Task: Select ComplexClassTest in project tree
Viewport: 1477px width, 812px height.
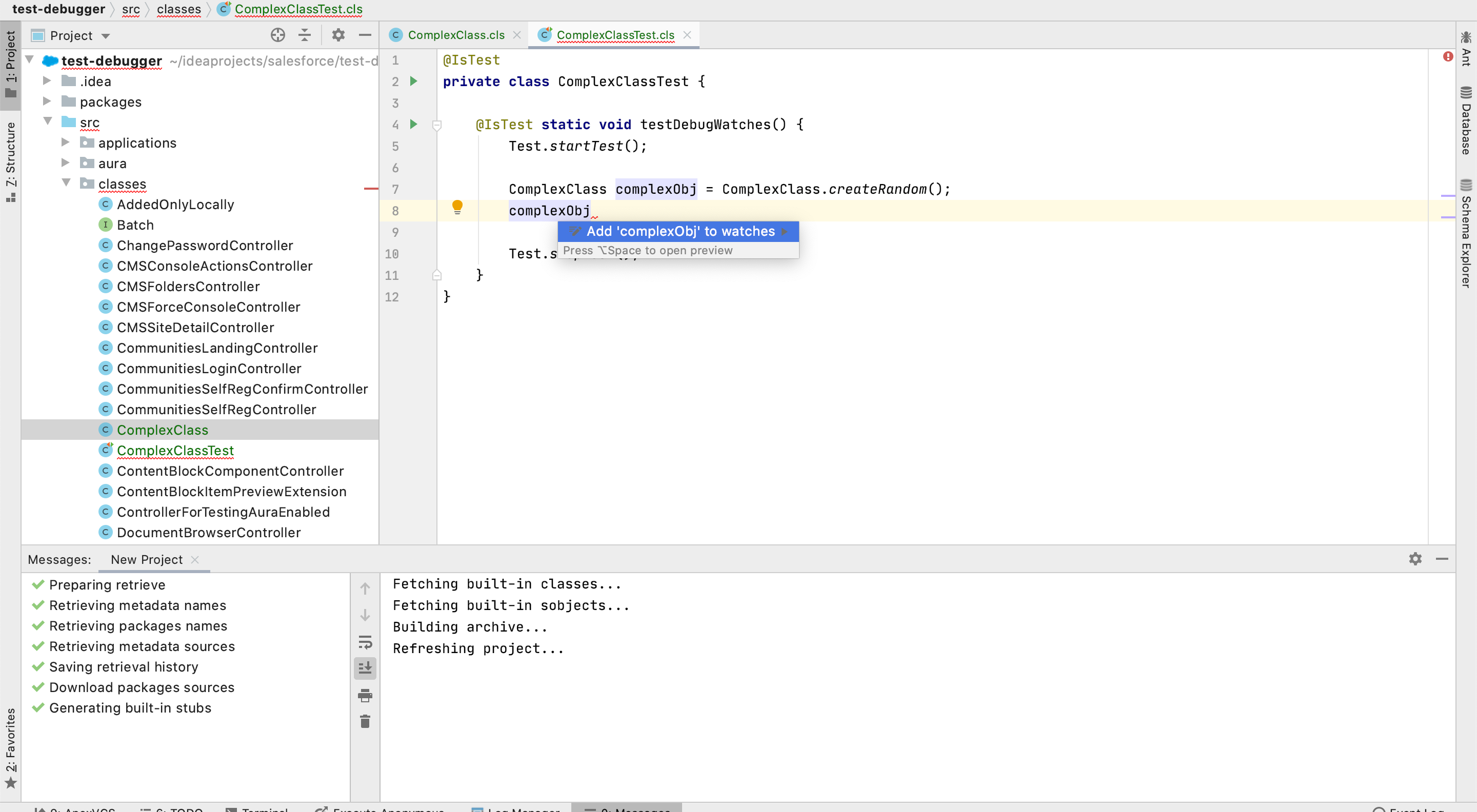Action: [x=175, y=451]
